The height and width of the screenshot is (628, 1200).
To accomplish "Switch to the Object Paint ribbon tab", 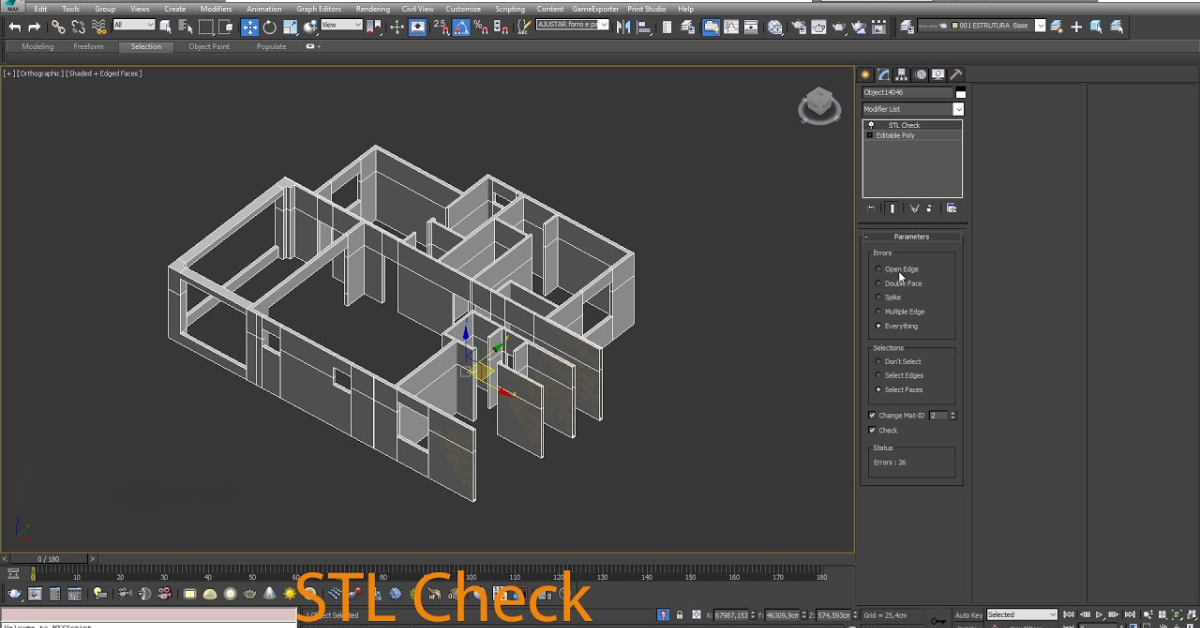I will (209, 46).
